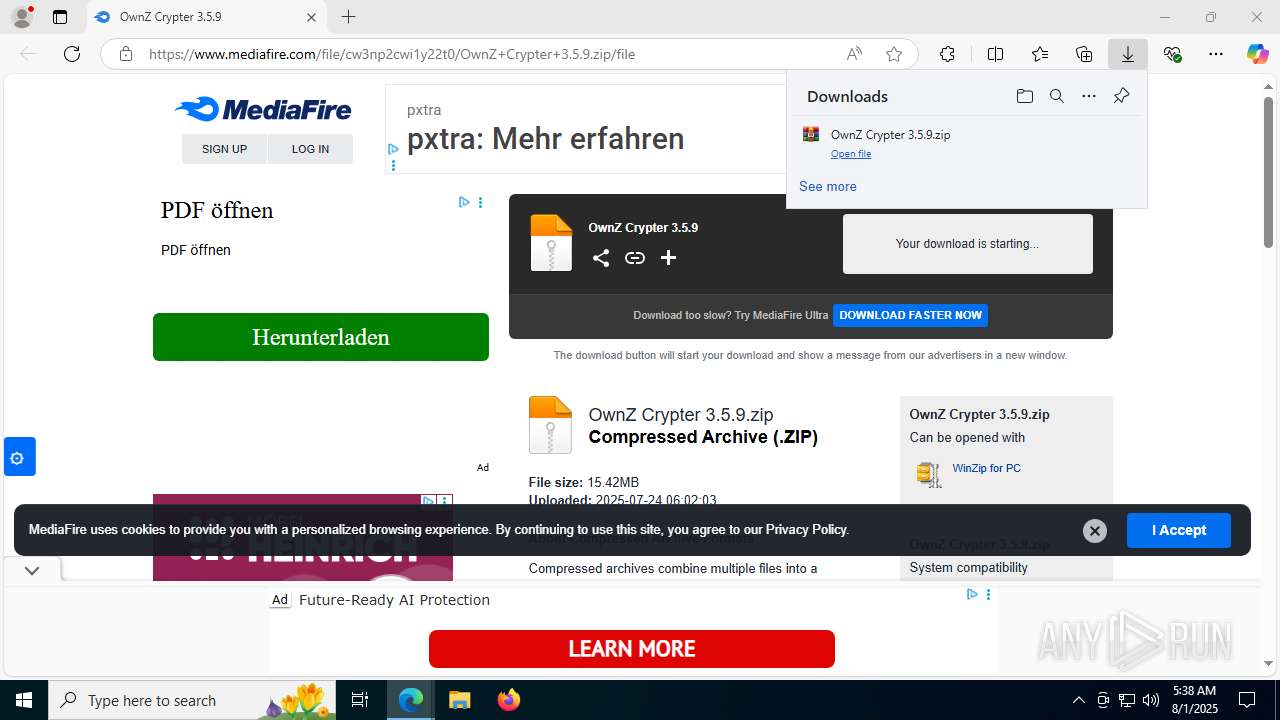Open the ad options icon beside PDF öffnen
This screenshot has height=720, width=1280.
[480, 202]
